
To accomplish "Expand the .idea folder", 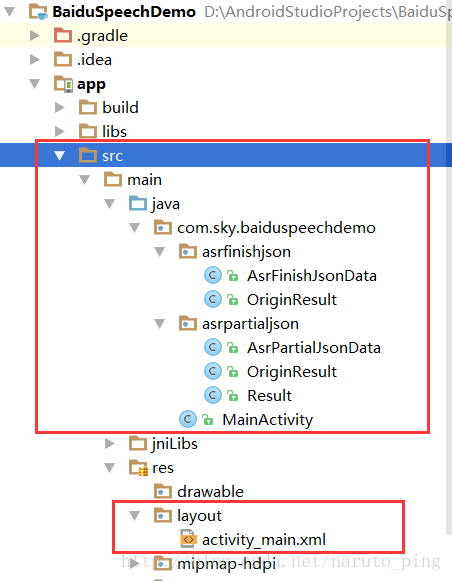I will [34, 60].
